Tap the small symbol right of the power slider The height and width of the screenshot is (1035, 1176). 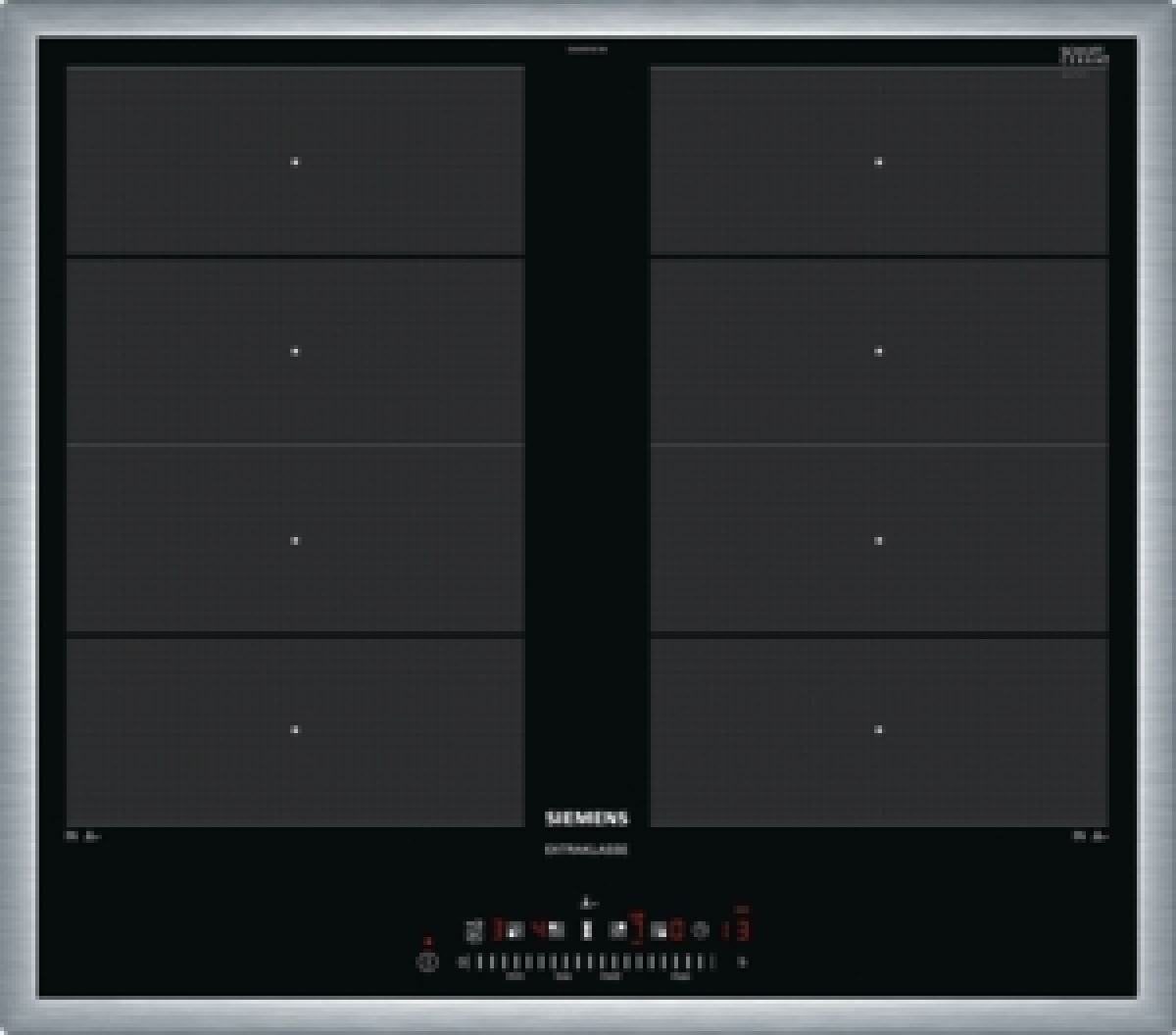pyautogui.click(x=742, y=961)
